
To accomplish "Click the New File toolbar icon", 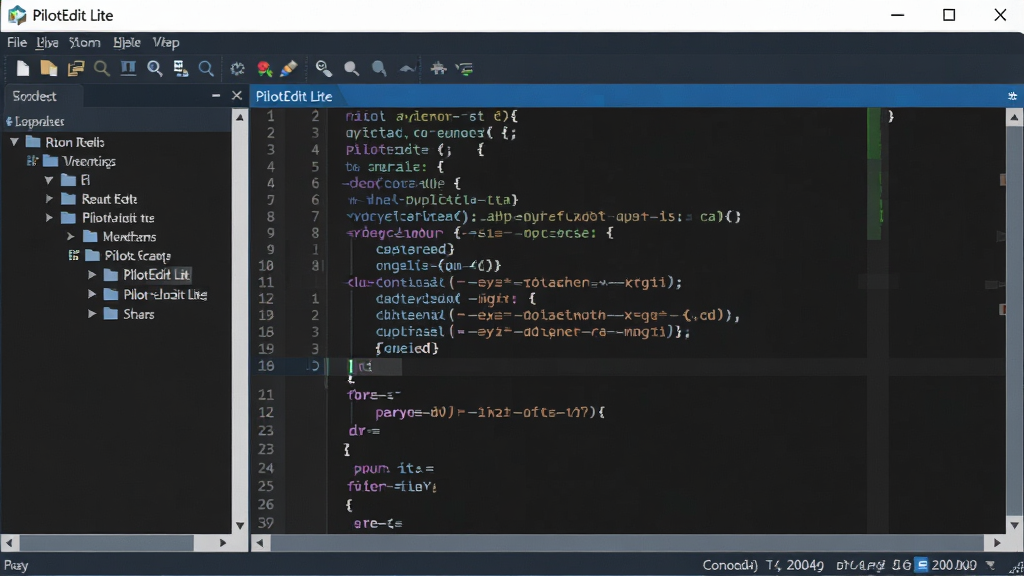I will [x=23, y=69].
